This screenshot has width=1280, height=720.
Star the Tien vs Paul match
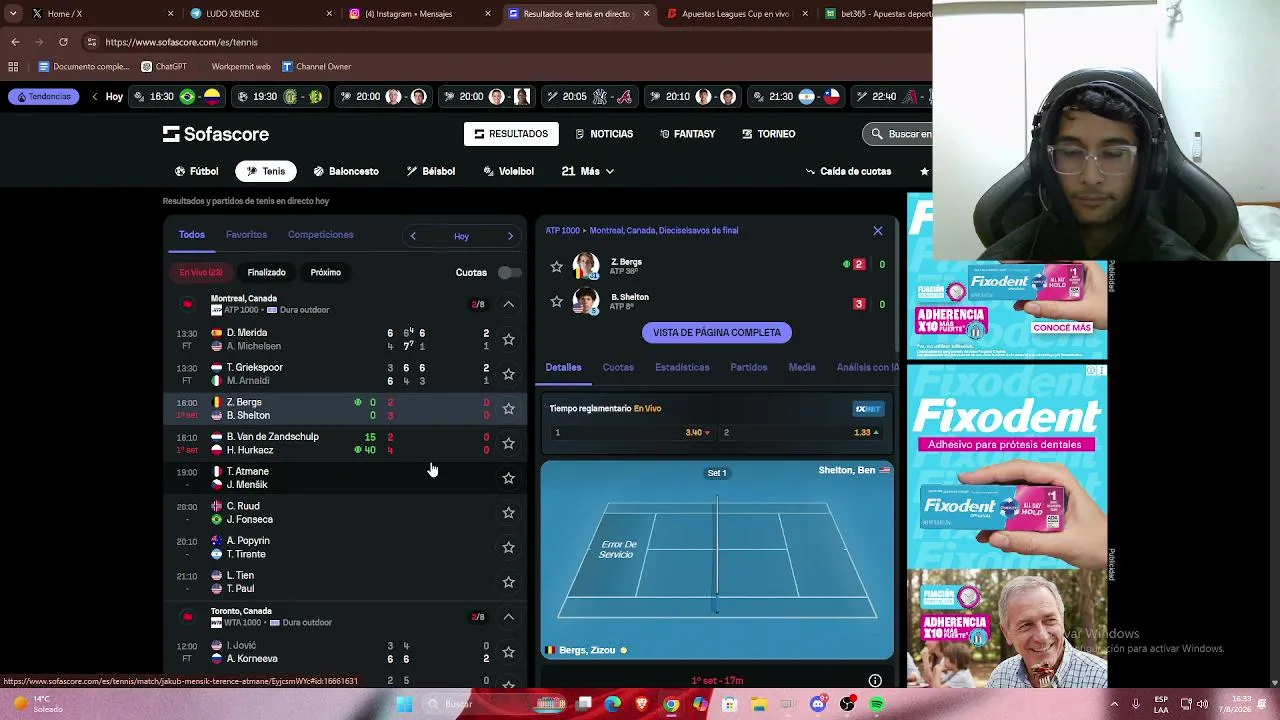(508, 582)
